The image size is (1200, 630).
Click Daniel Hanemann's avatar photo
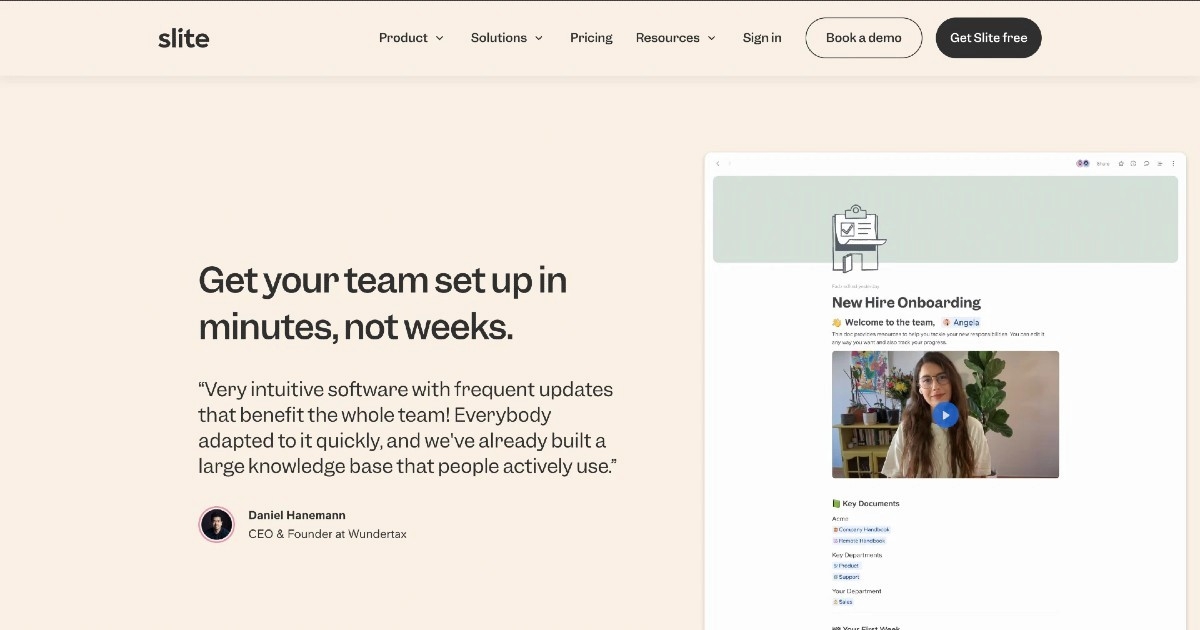coord(216,524)
